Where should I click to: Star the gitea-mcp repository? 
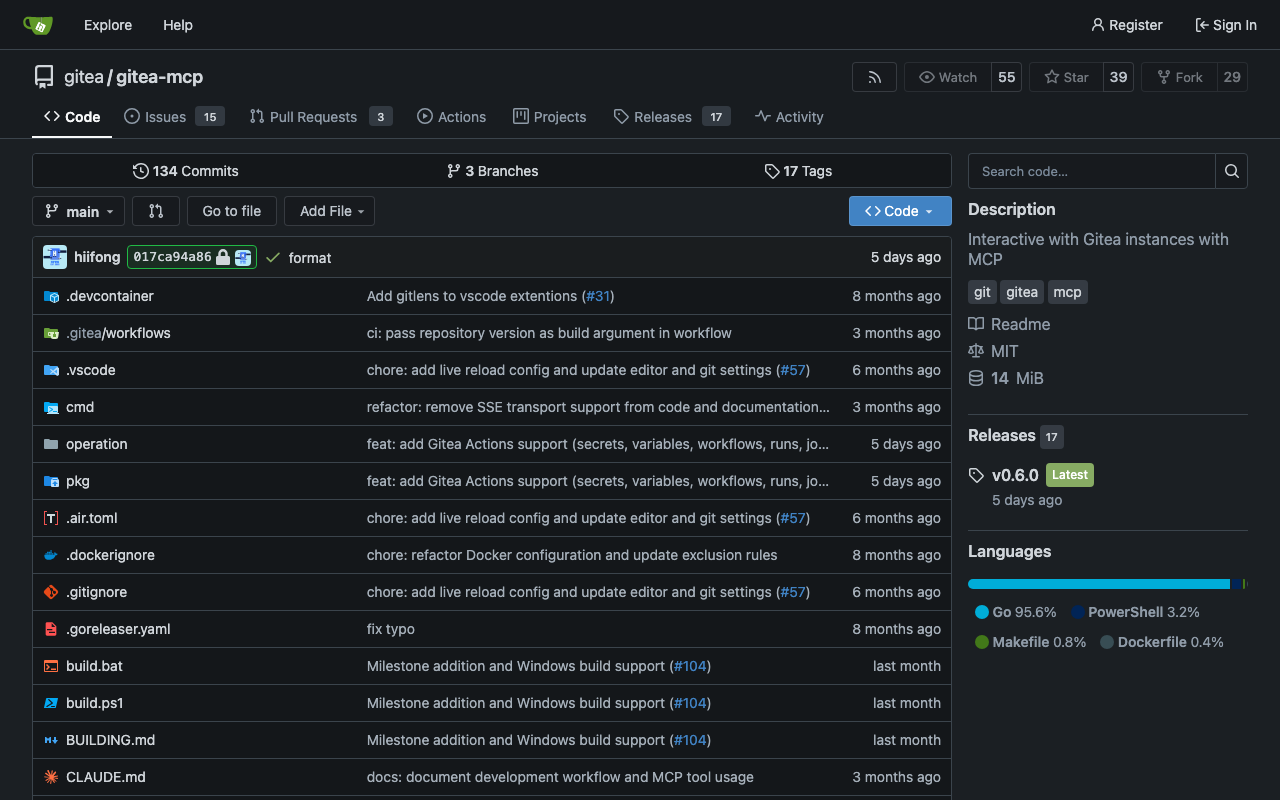(1066, 77)
